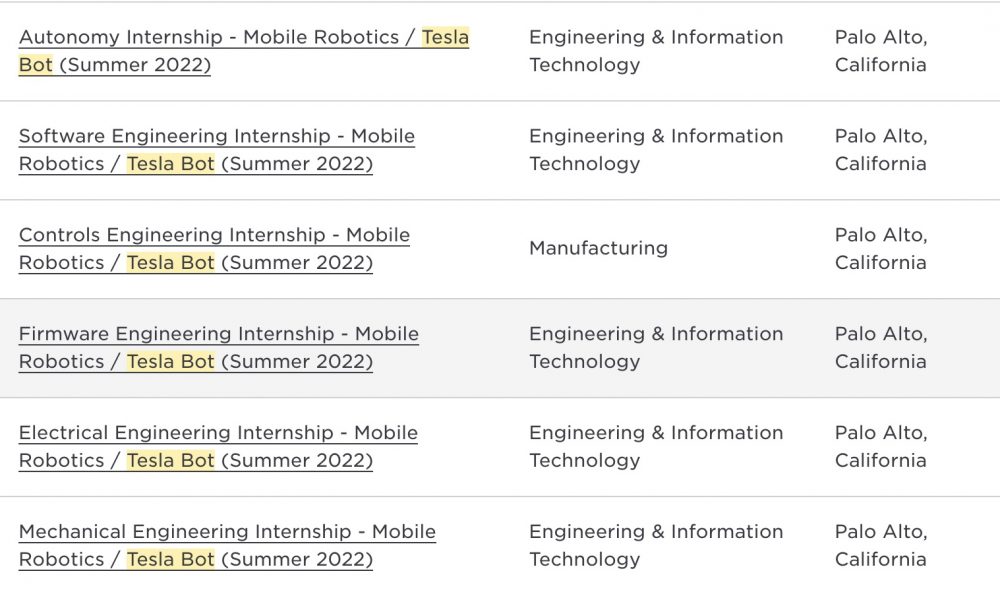Click the Electrical row's Engineering & Information Technology text

coord(656,446)
